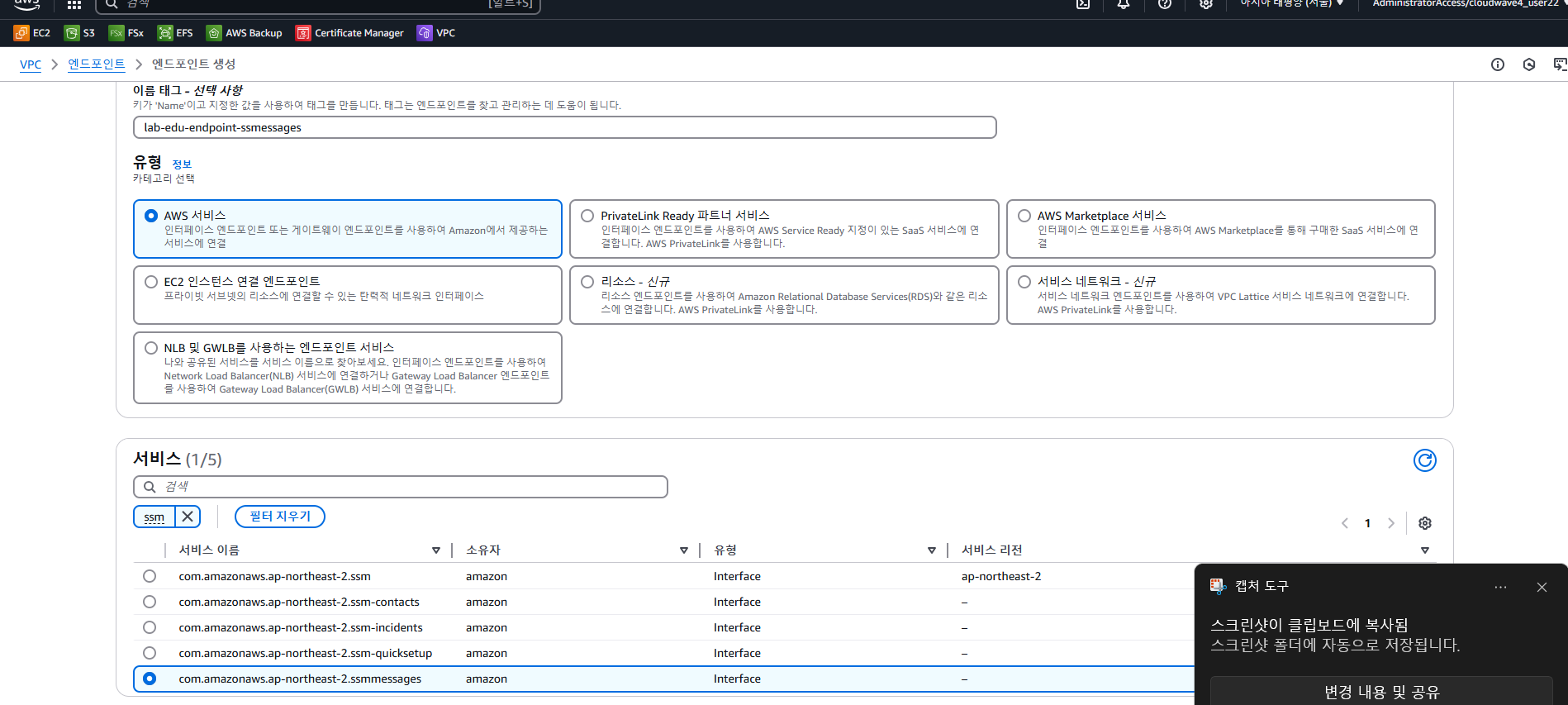
Task: Open the services grid menu icon
Action: 74,4
